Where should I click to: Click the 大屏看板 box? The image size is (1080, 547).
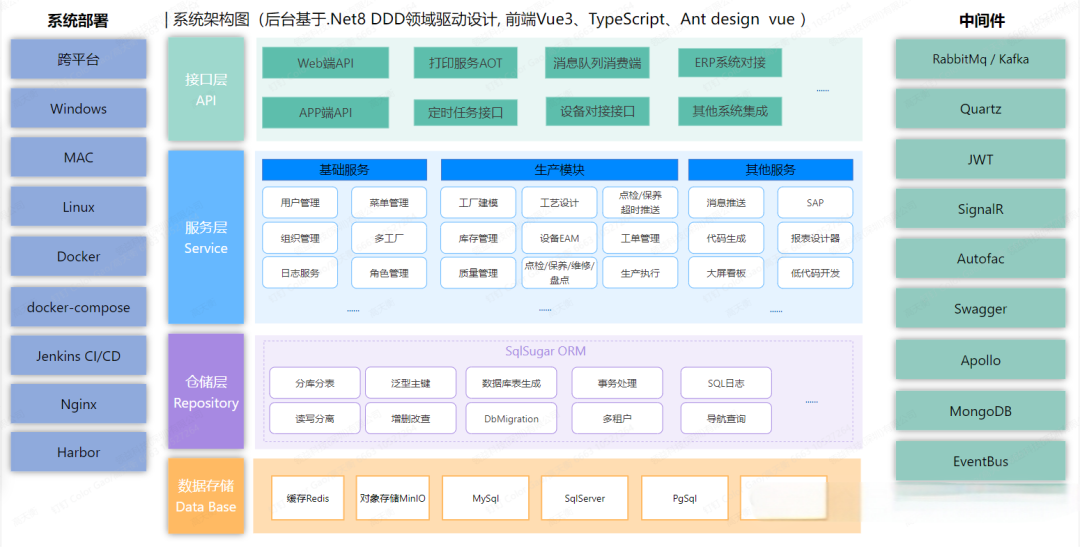tap(726, 273)
